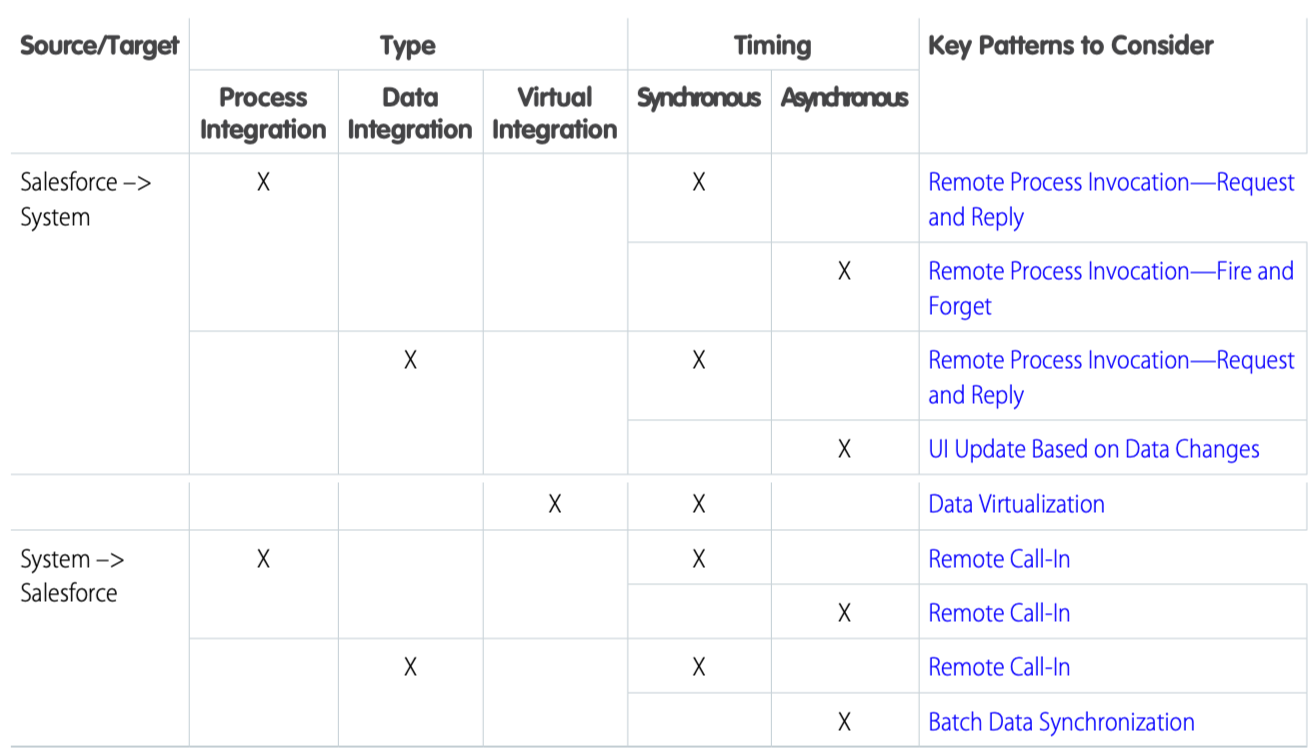This screenshot has height=754, width=1312.
Task: Open the Data Virtualization link
Action: (1016, 504)
